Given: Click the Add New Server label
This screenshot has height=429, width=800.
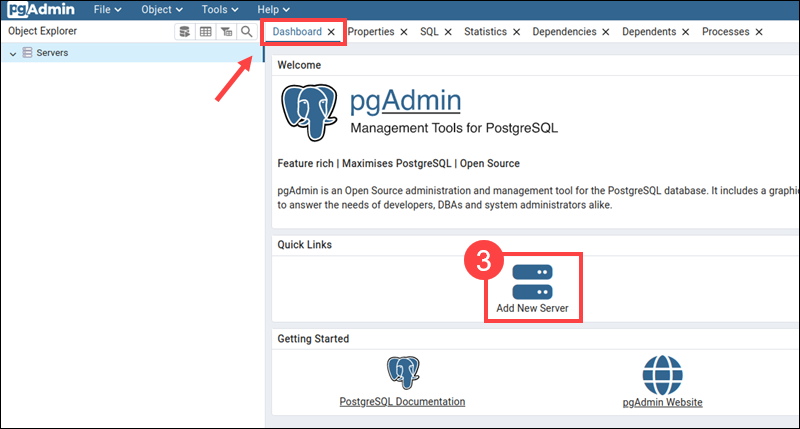Looking at the screenshot, I should coord(532,308).
